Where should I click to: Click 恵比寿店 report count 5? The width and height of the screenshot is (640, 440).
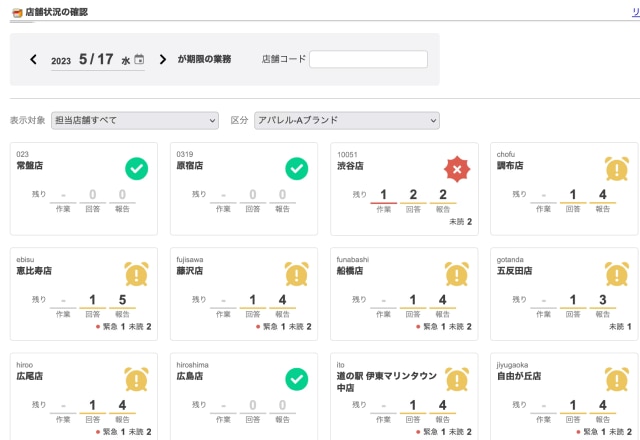[124, 299]
